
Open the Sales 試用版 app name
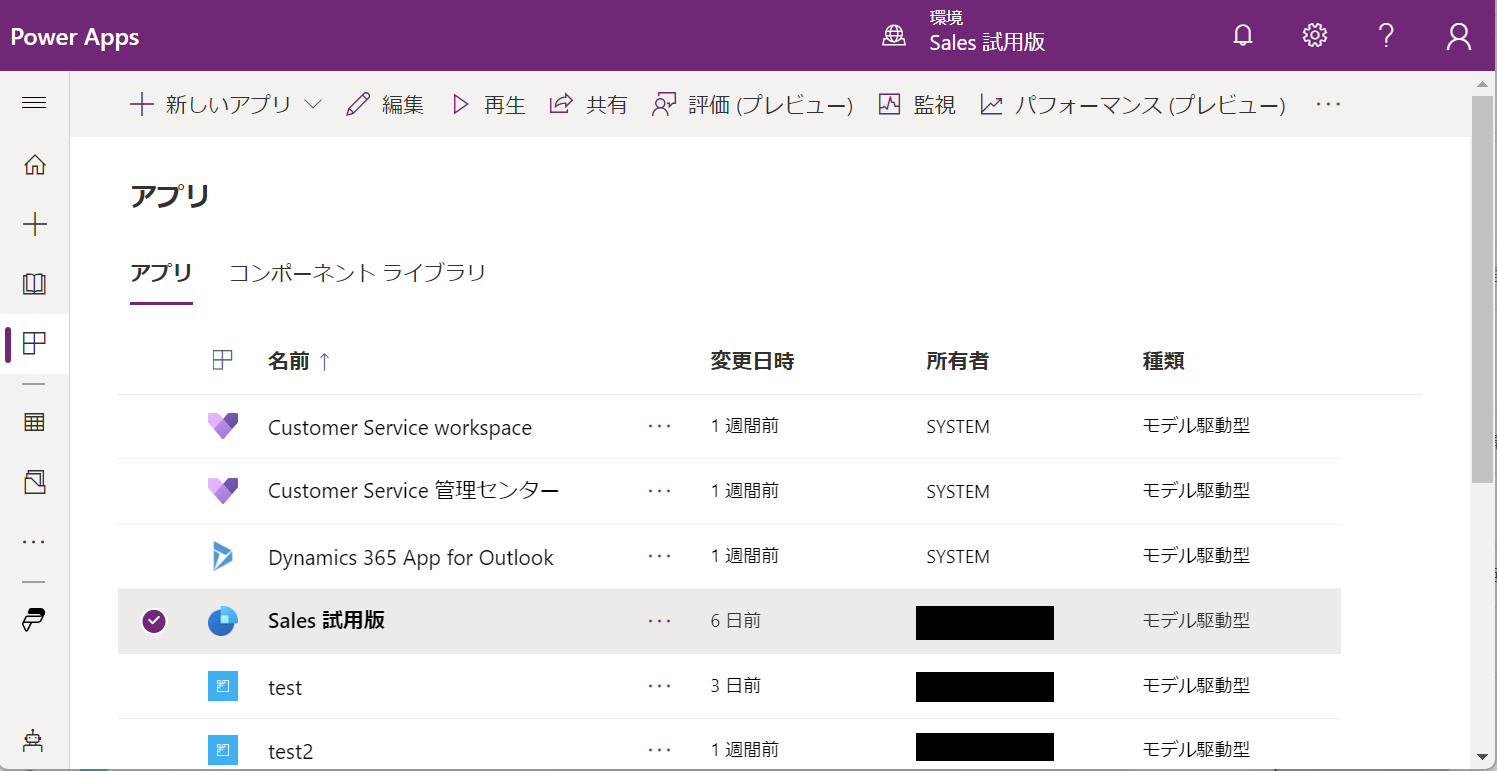(x=327, y=621)
